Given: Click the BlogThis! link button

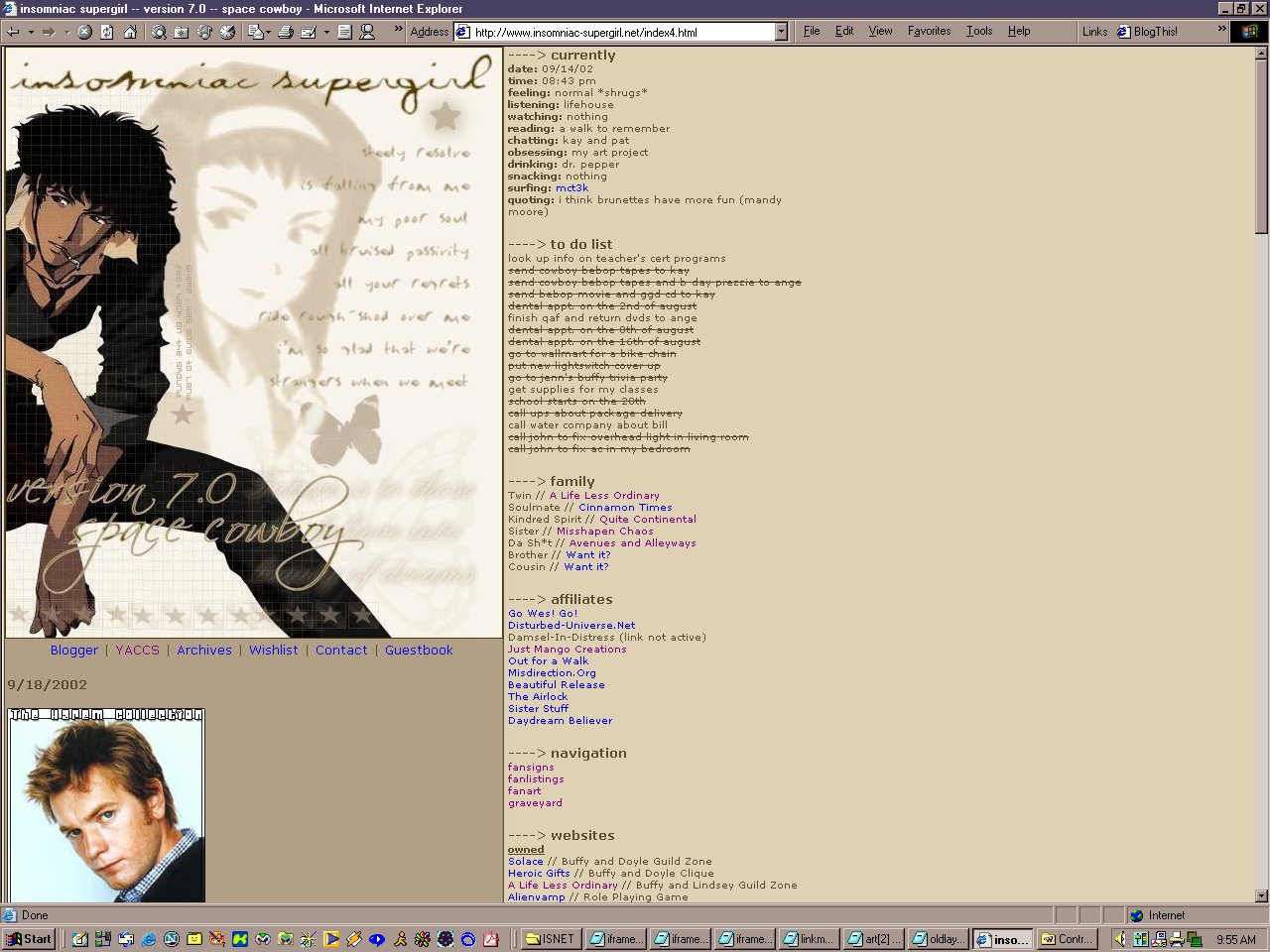Looking at the screenshot, I should click(x=1148, y=32).
